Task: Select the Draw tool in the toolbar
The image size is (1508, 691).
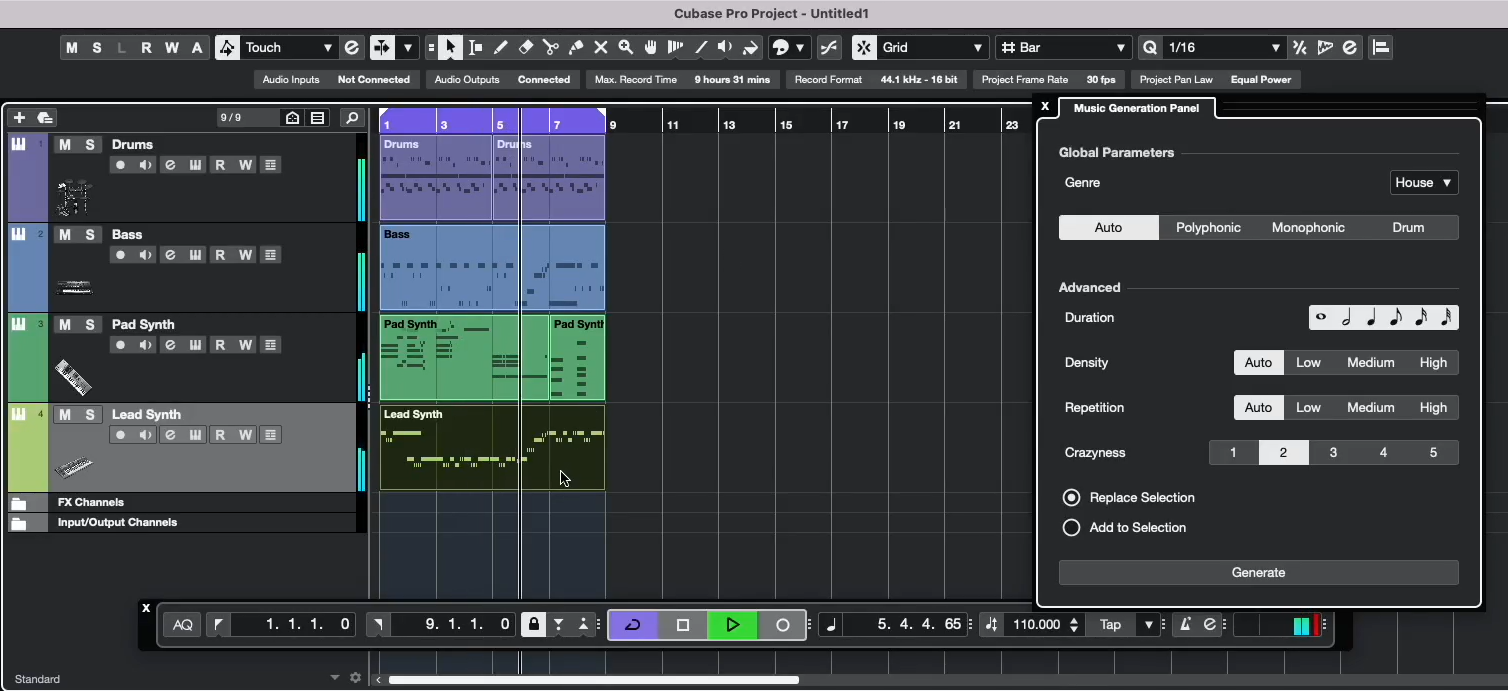Action: [501, 47]
